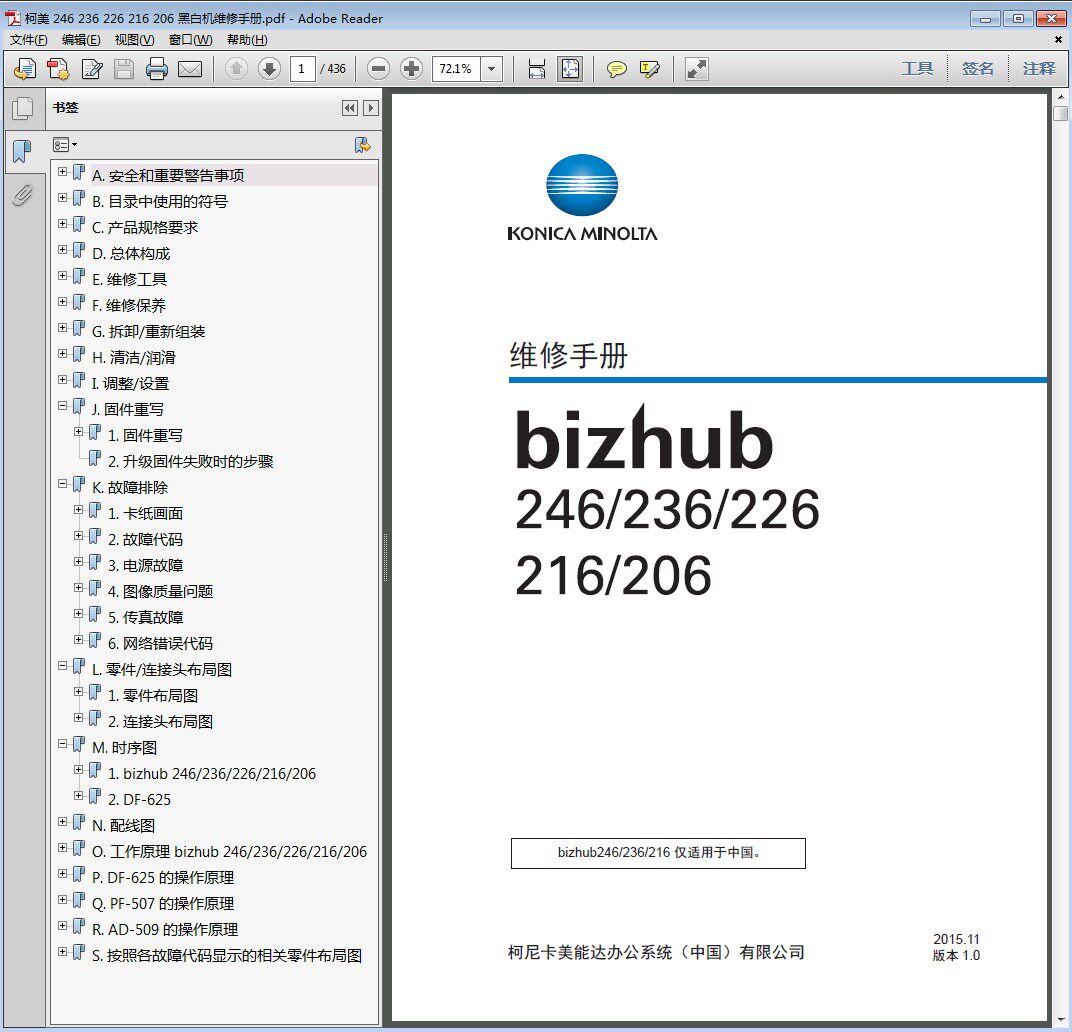
Task: Click fit one full page icon
Action: click(570, 69)
